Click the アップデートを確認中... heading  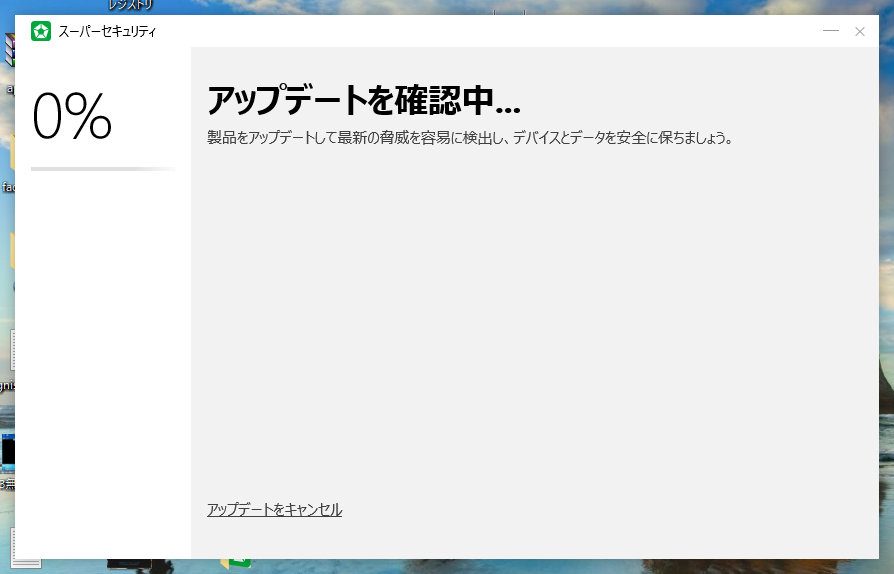point(363,101)
